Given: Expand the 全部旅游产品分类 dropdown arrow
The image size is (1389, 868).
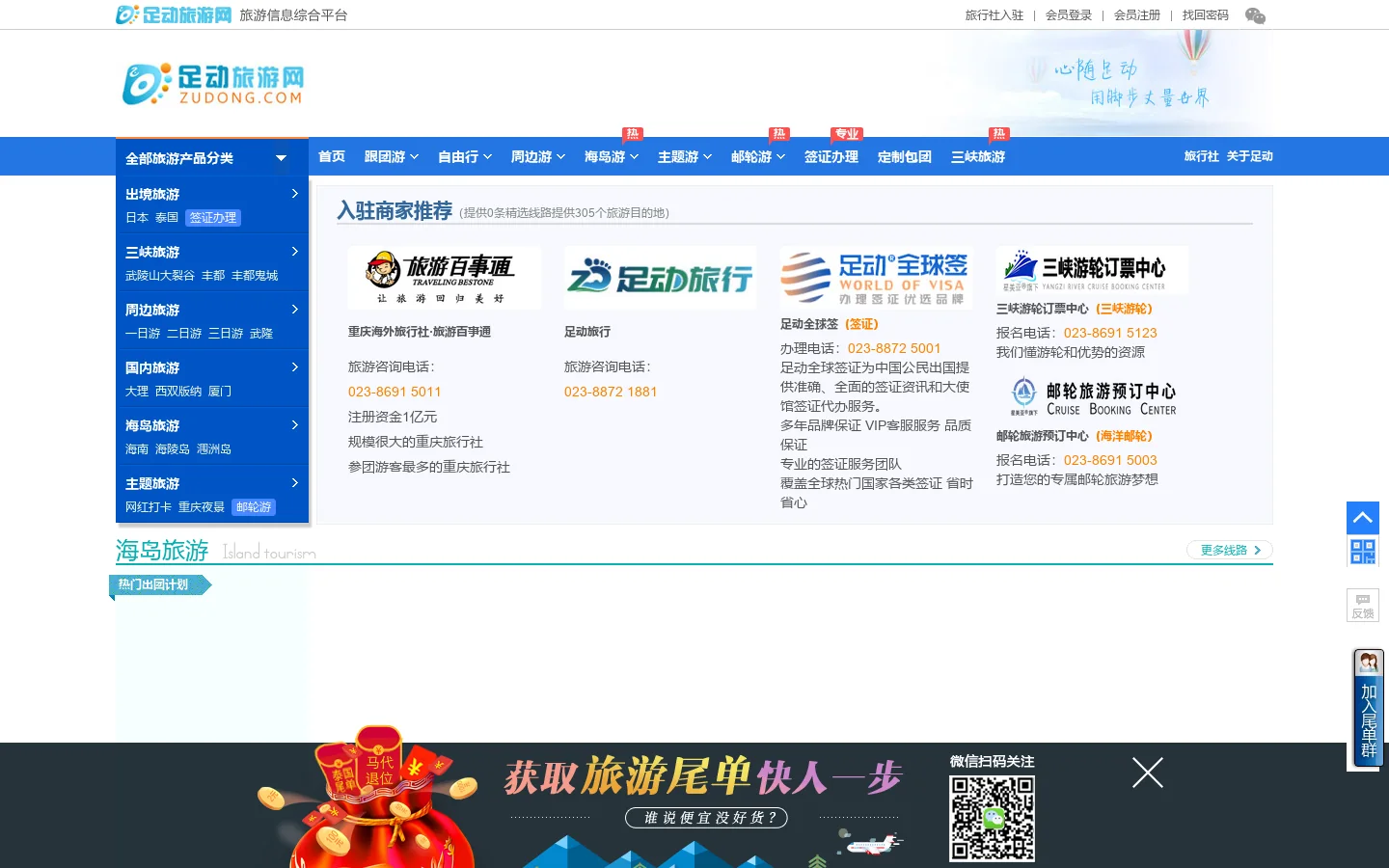Looking at the screenshot, I should click(x=281, y=158).
